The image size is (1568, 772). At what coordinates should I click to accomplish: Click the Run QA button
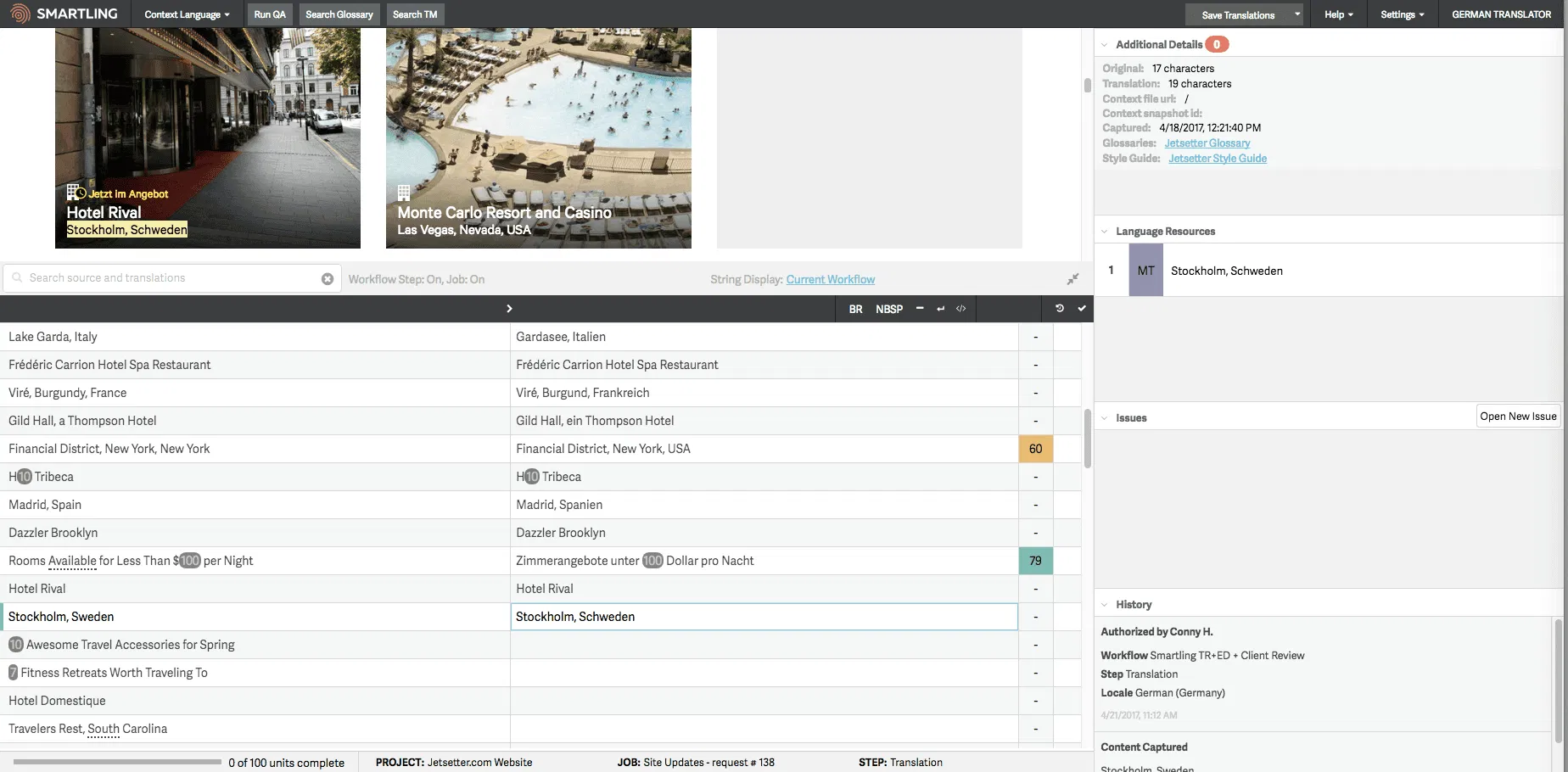point(270,14)
